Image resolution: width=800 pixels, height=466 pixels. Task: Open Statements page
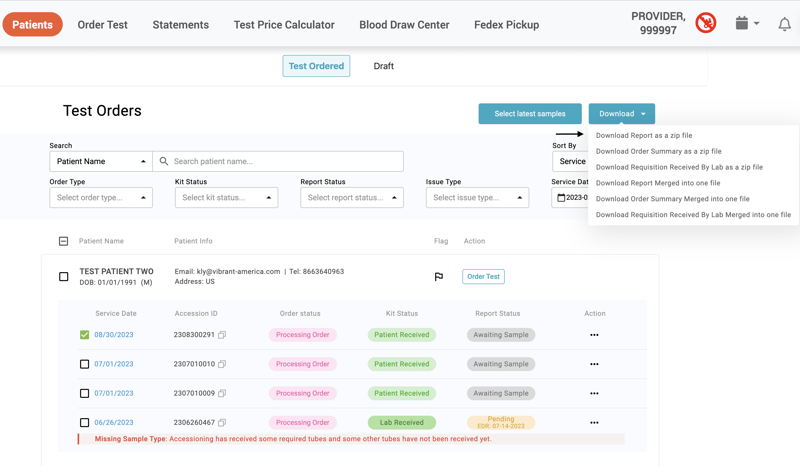(181, 24)
